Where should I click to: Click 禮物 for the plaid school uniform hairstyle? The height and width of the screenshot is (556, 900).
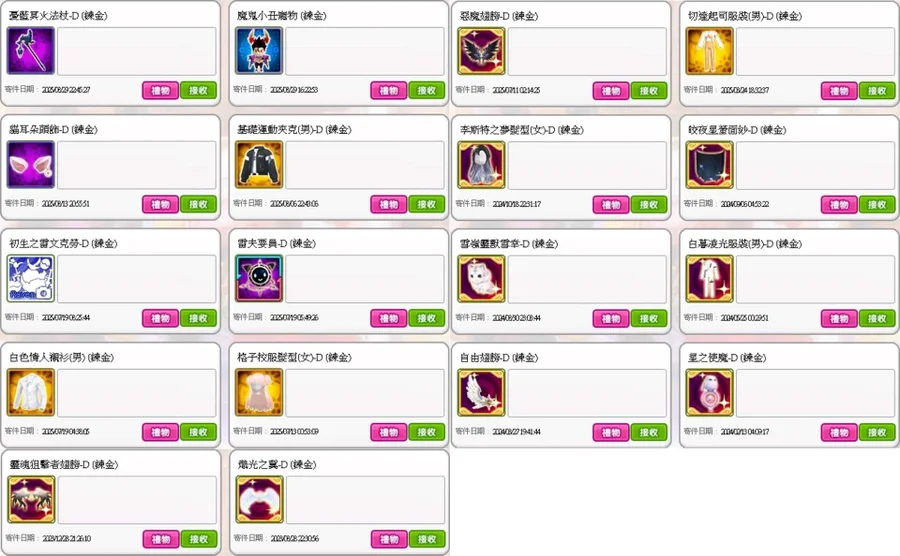[x=389, y=432]
